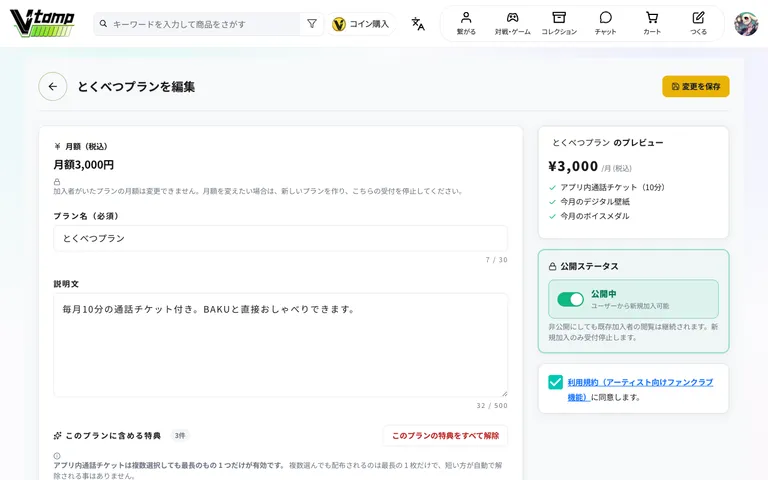Open the user profile avatar
Screen dimensions: 768x480
(x=746, y=24)
